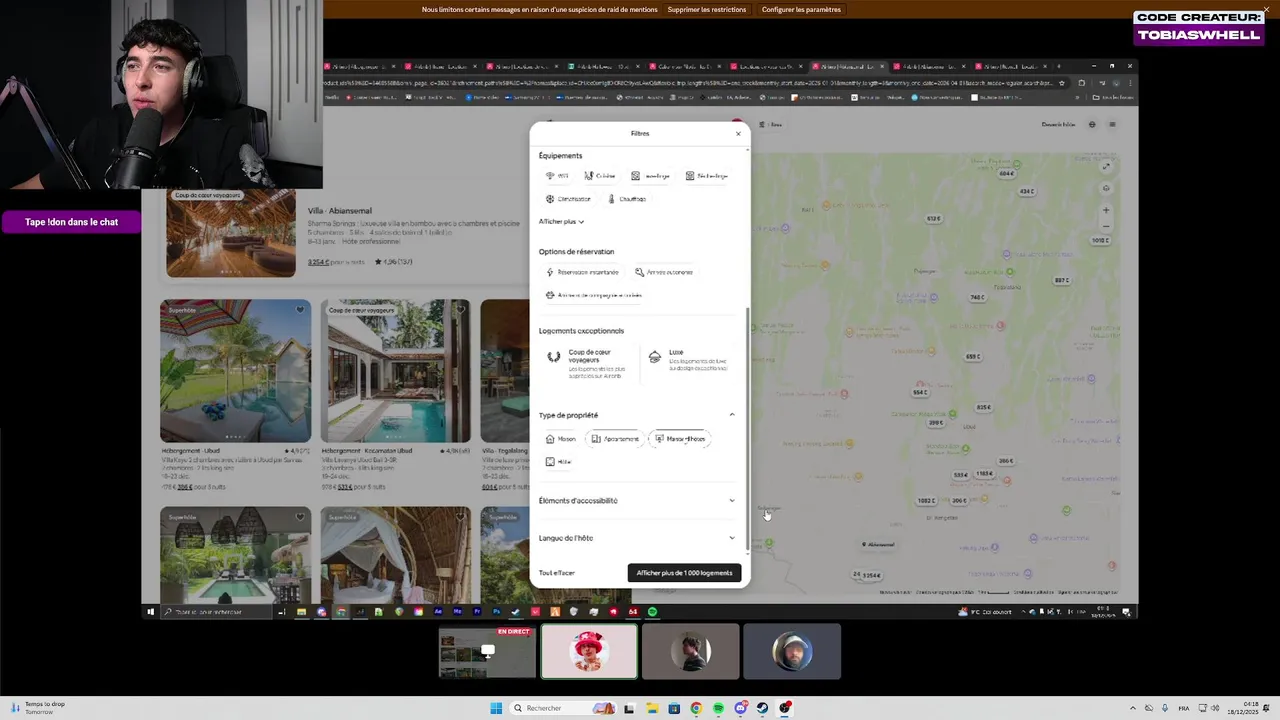Select the bearded hooded participant tile

click(792, 652)
